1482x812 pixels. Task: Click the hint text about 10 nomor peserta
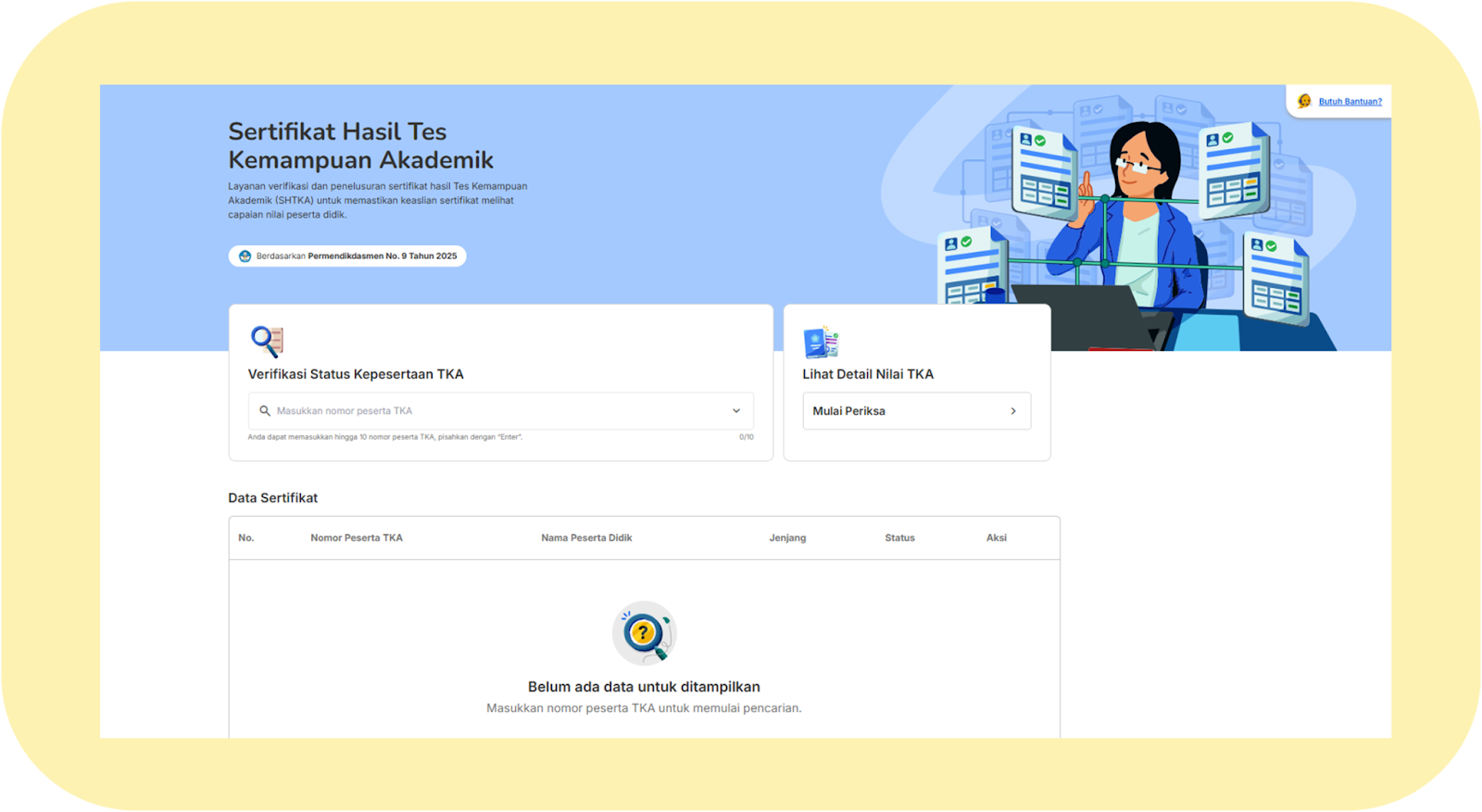(384, 437)
